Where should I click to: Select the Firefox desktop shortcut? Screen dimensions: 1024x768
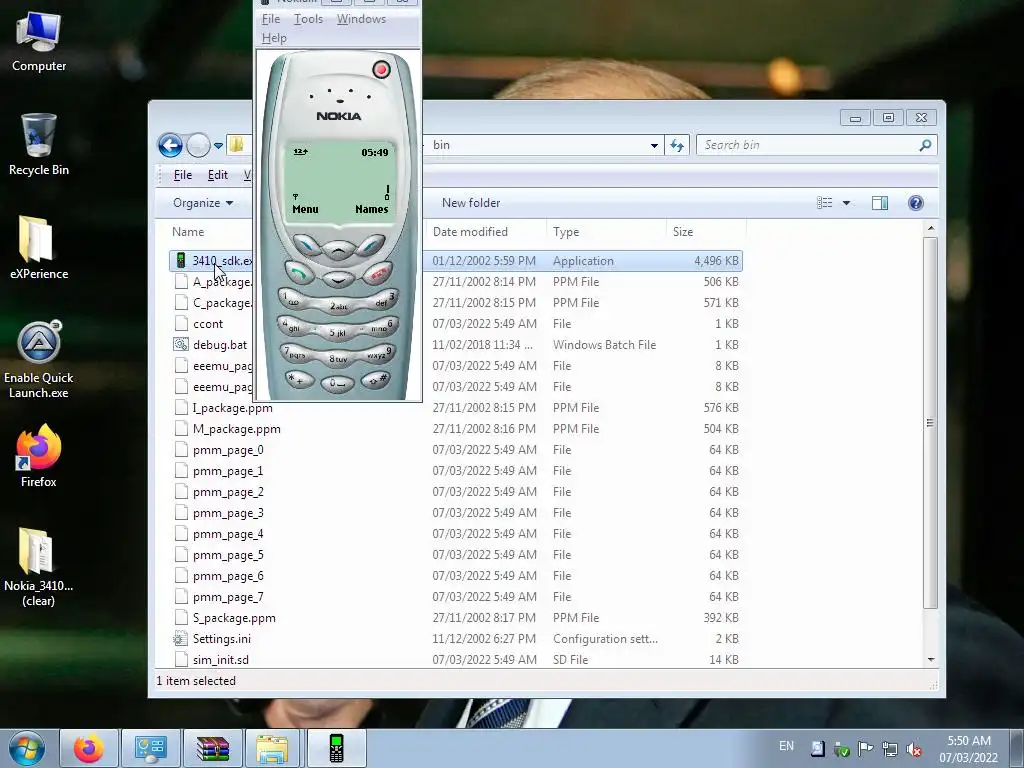[x=39, y=456]
